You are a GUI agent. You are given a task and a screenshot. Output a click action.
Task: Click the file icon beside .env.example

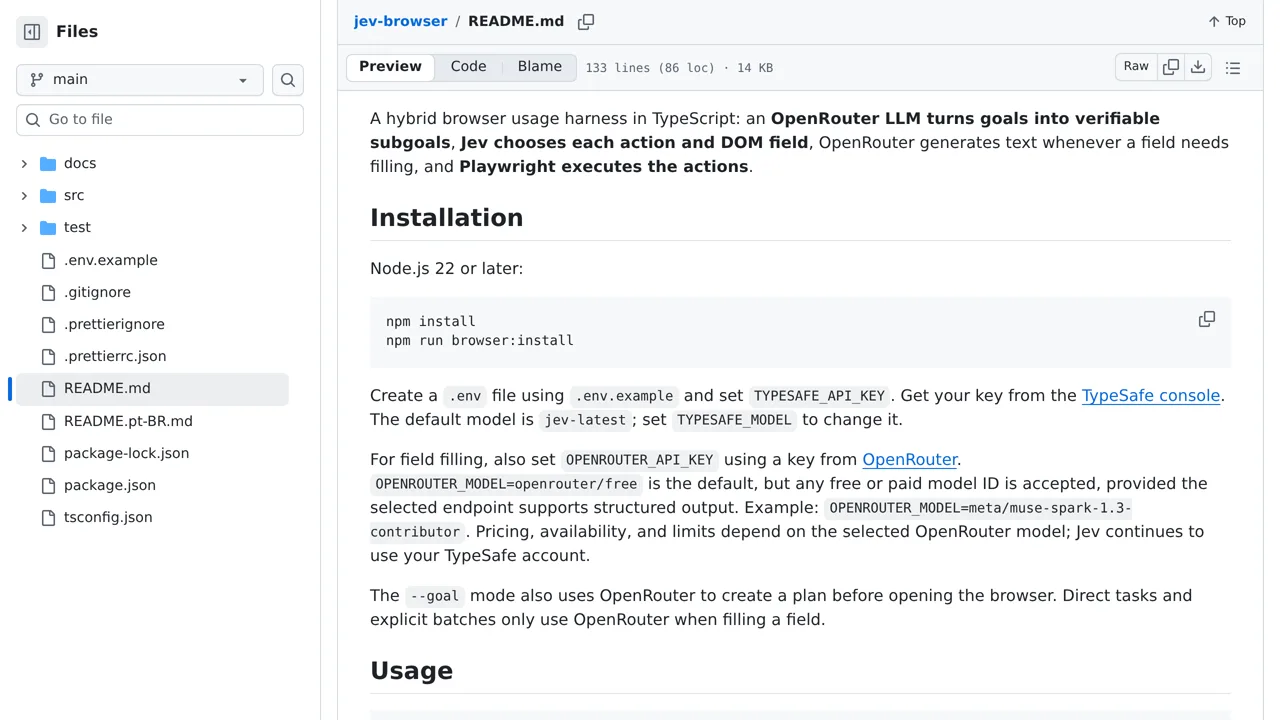point(48,260)
